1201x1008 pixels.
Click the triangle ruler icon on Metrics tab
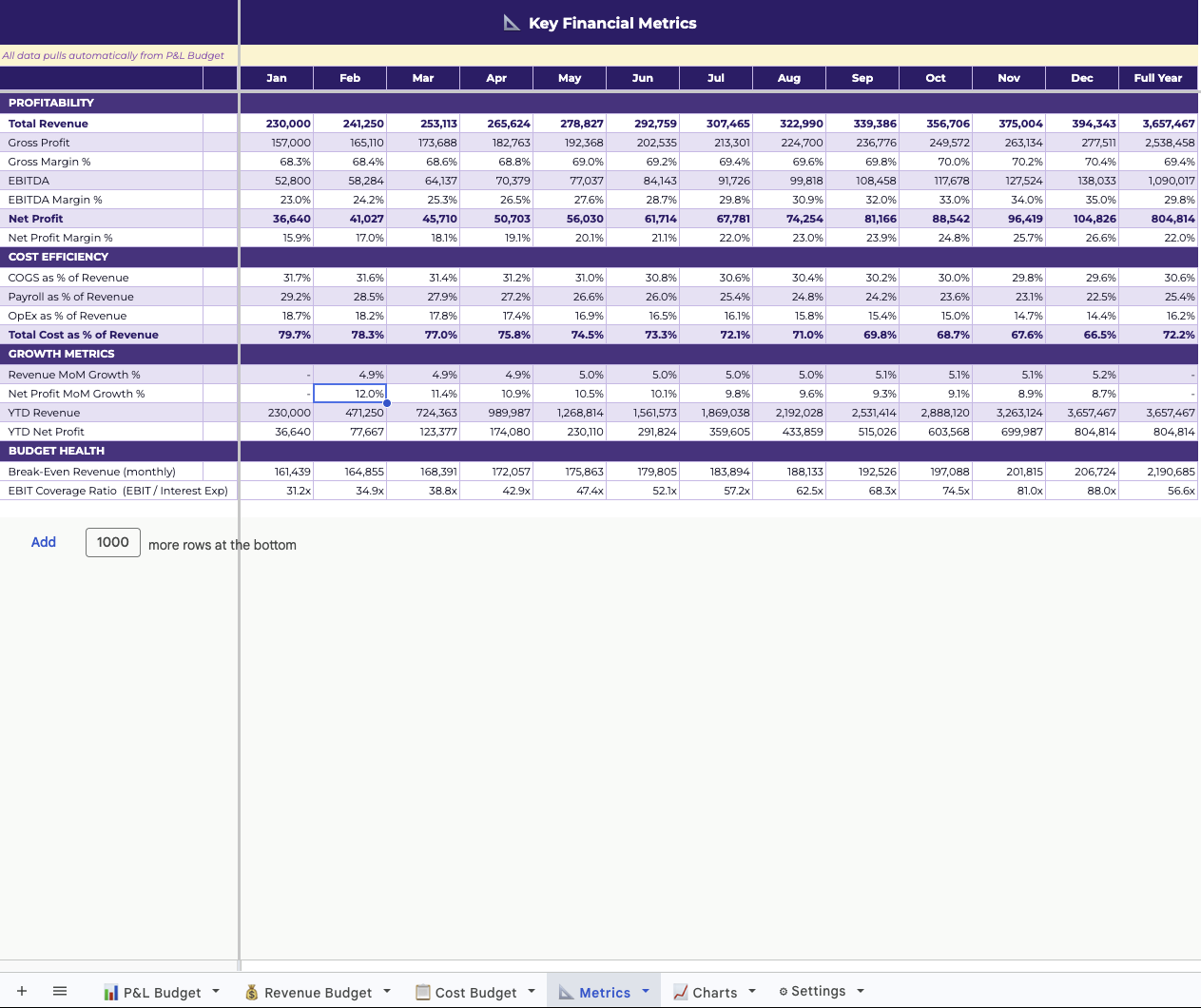(x=567, y=992)
